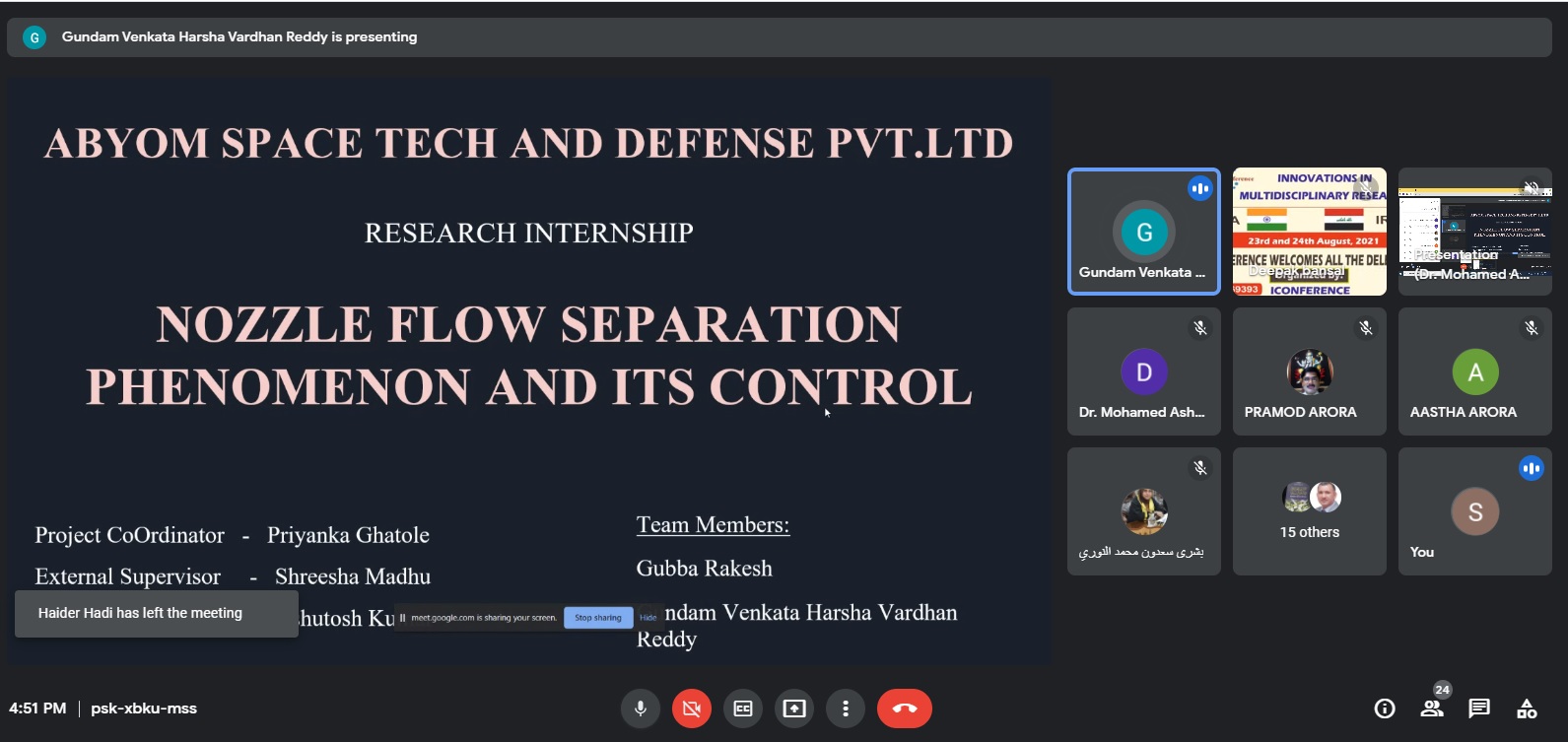Dismiss Haider Hadi left meeting notification
The width and height of the screenshot is (1568, 742).
(157, 613)
